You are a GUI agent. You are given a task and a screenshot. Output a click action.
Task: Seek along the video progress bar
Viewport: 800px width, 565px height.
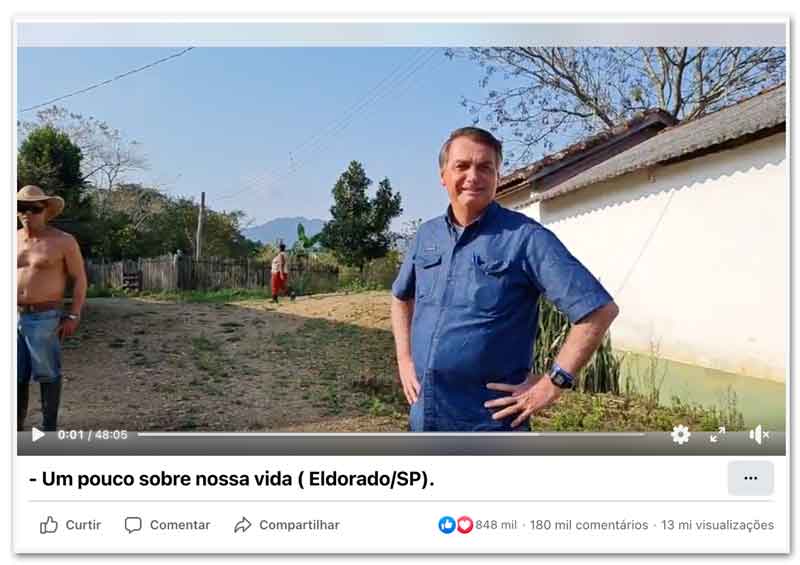pyautogui.click(x=390, y=434)
